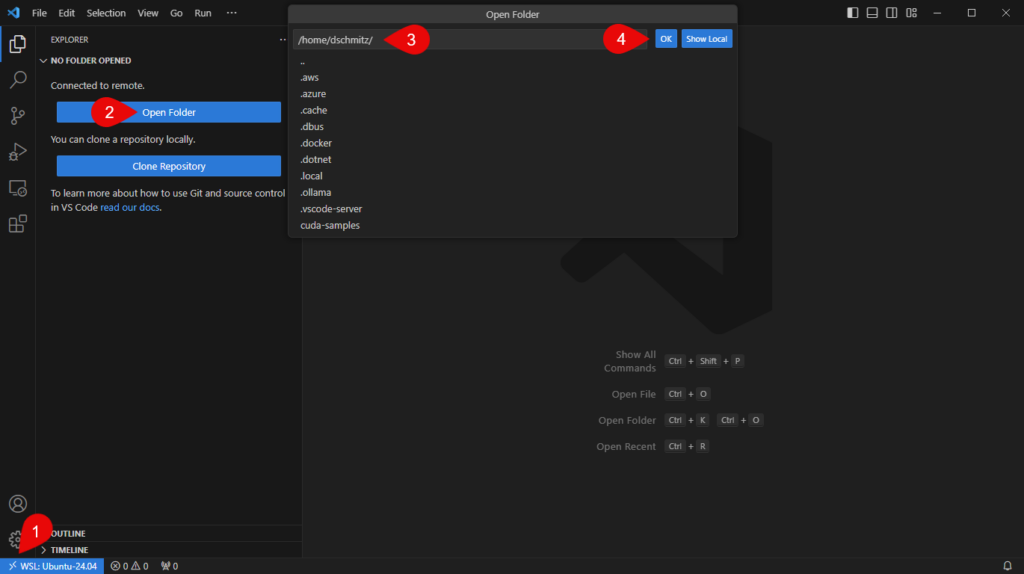Open the File menu

39,13
